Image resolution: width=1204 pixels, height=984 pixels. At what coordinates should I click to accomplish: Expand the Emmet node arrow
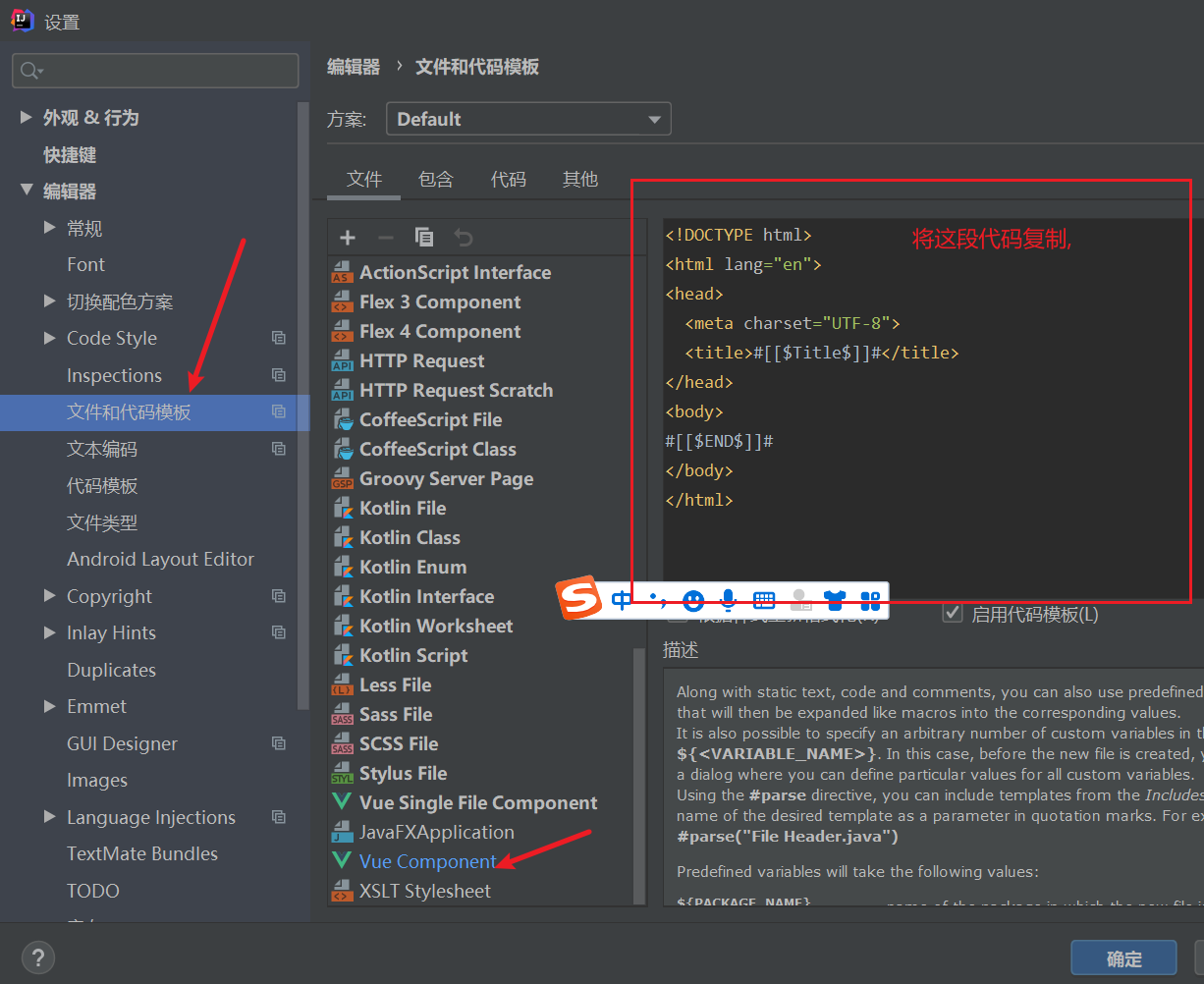tap(50, 706)
